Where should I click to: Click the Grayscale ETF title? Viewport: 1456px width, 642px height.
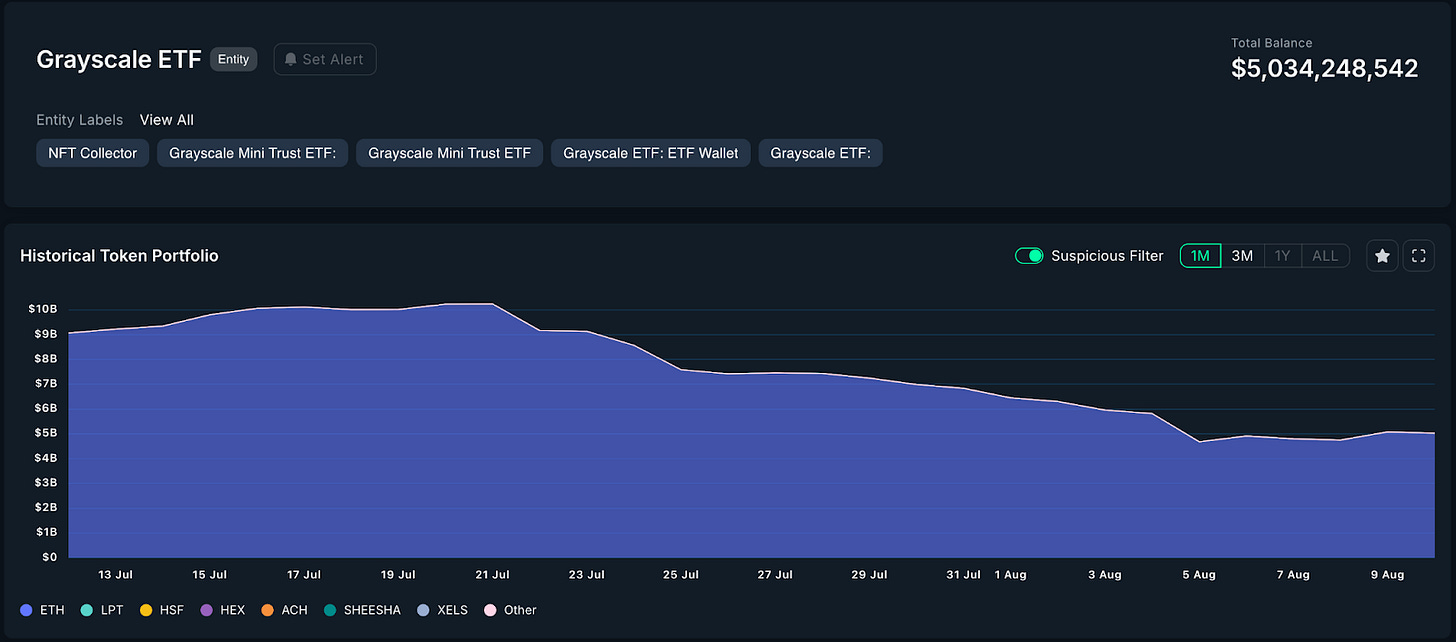[119, 59]
